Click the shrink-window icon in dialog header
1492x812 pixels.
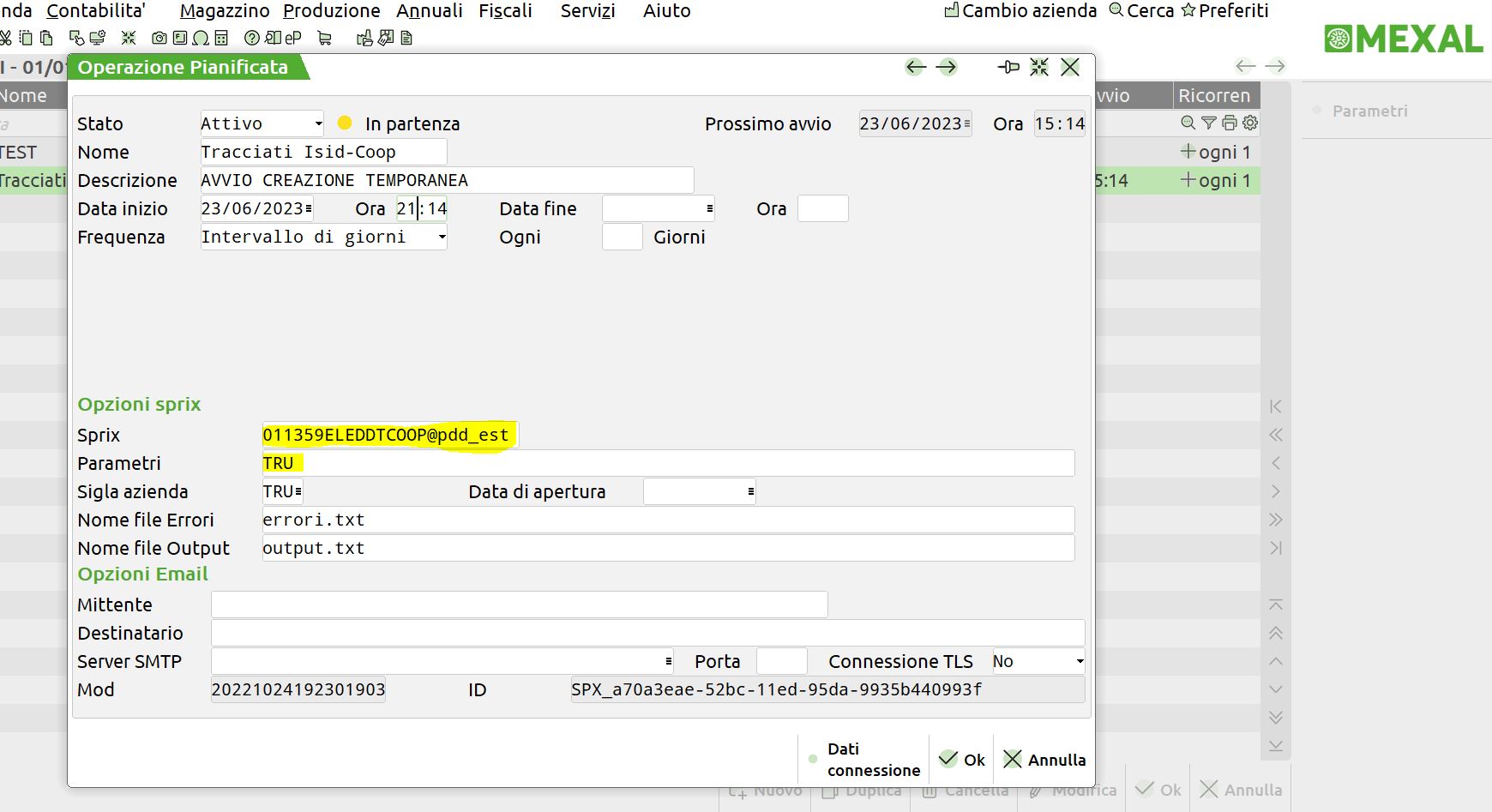pyautogui.click(x=1039, y=67)
